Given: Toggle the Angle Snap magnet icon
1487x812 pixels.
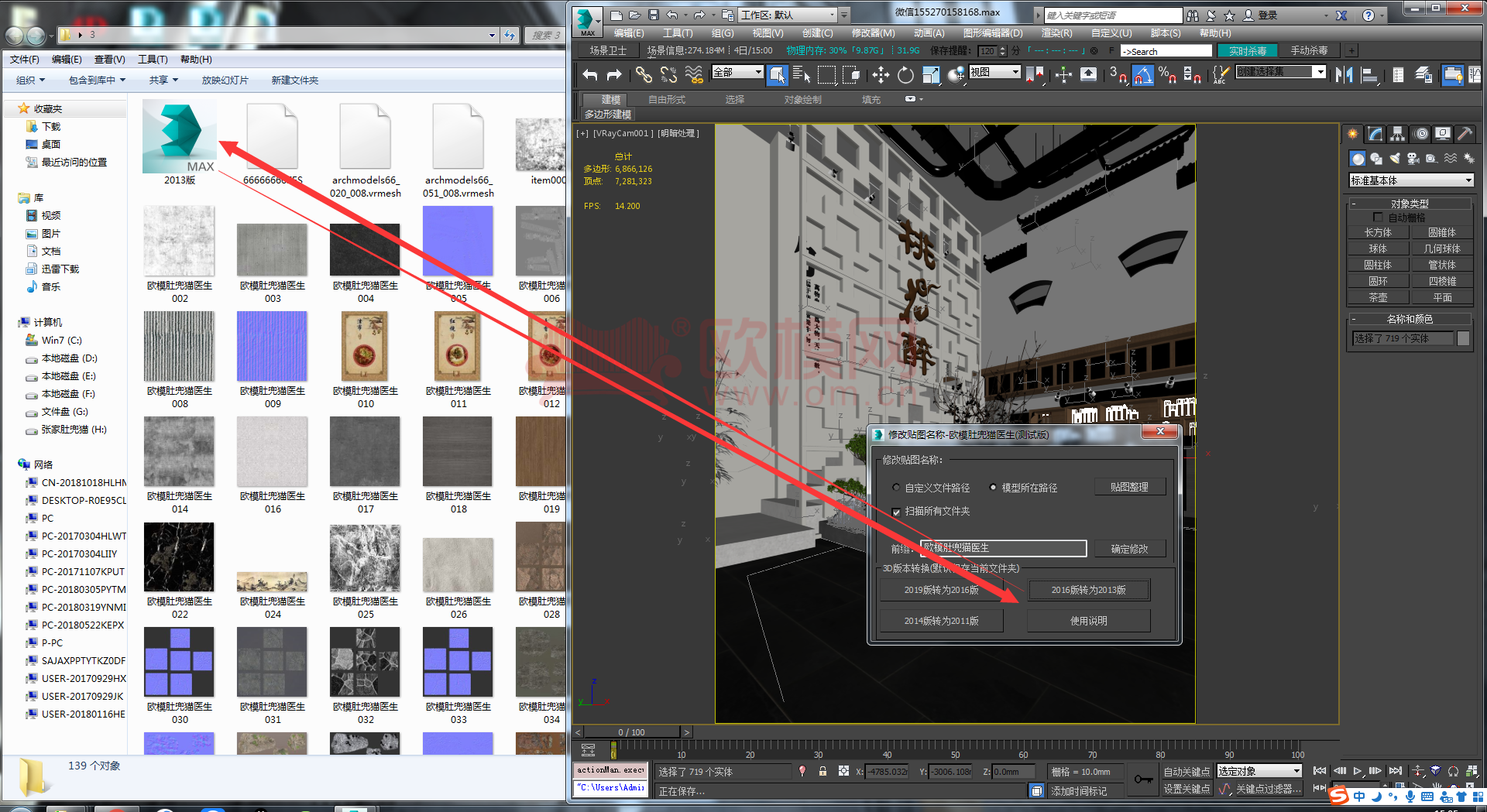Looking at the screenshot, I should pyautogui.click(x=1143, y=74).
